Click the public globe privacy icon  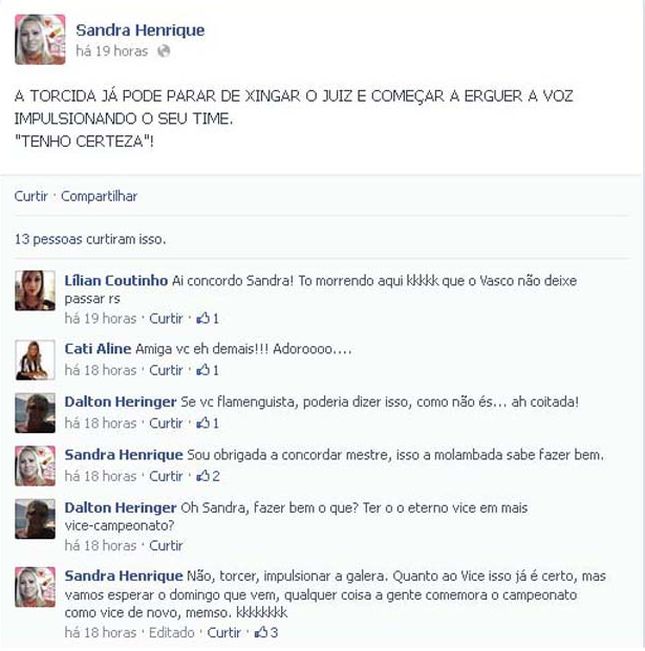click(164, 51)
